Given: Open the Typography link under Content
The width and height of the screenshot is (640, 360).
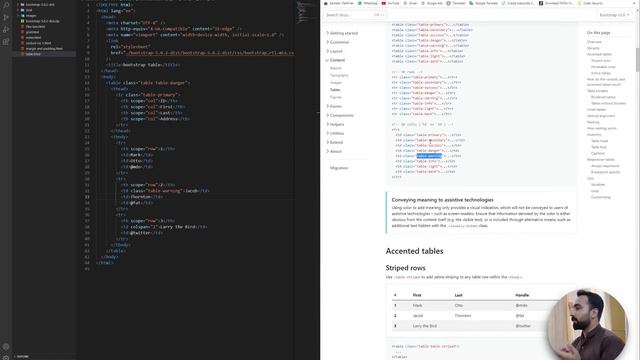Looking at the screenshot, I should point(339,76).
